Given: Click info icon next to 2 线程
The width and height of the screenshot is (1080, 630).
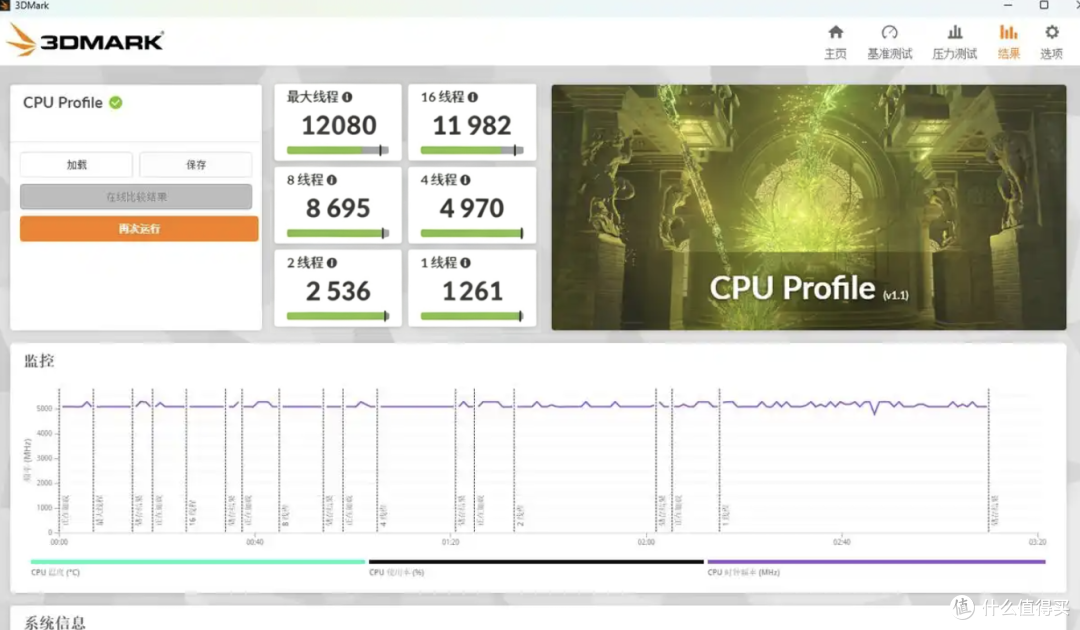Looking at the screenshot, I should (331, 262).
